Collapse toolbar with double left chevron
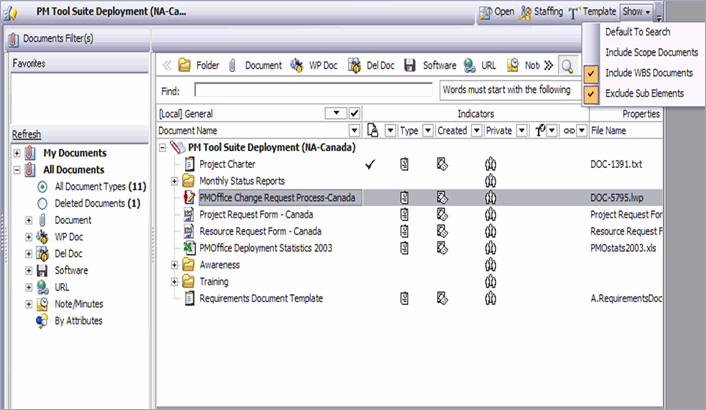 (x=167, y=66)
